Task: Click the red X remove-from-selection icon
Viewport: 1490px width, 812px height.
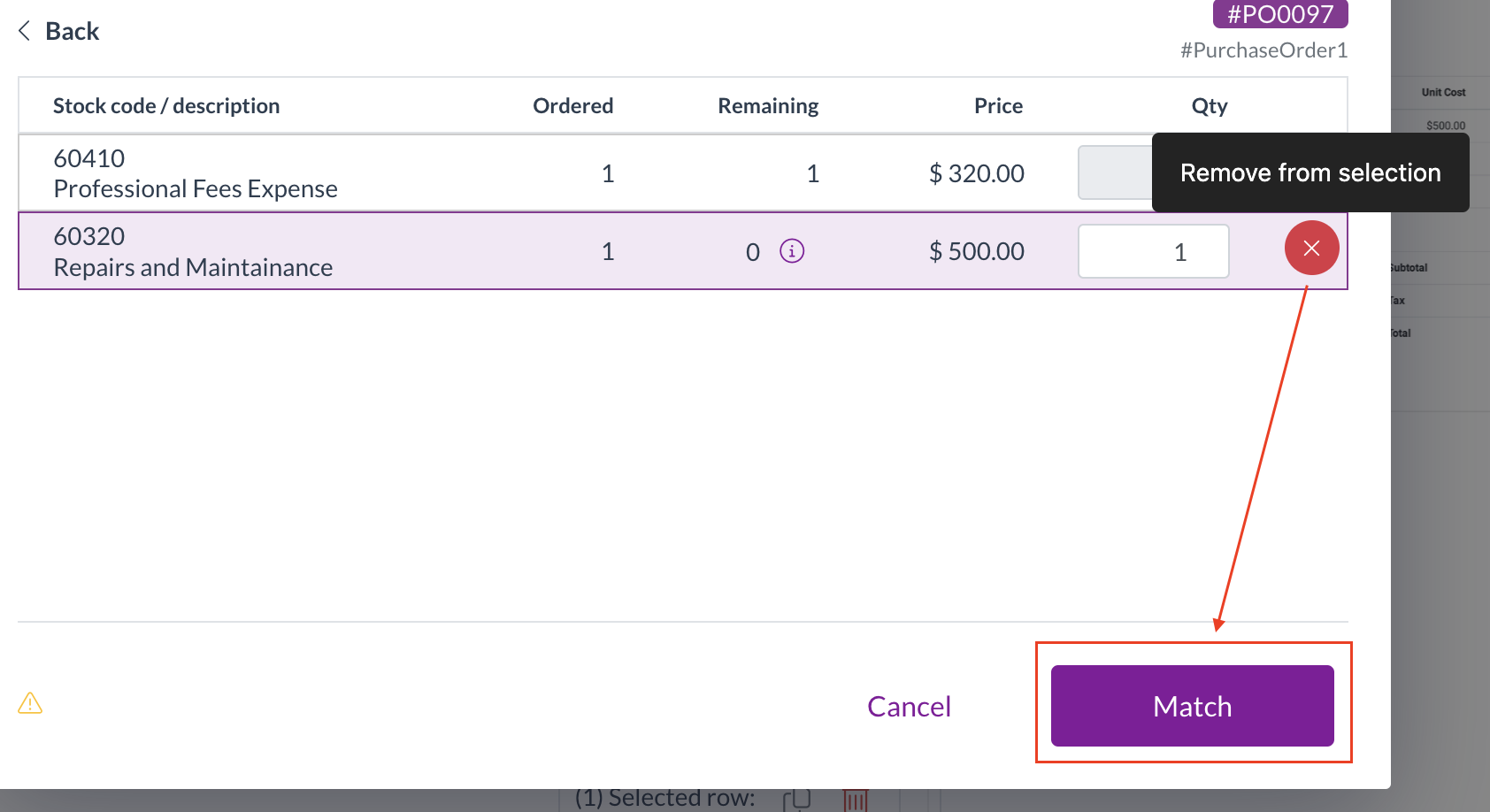Action: 1311,249
